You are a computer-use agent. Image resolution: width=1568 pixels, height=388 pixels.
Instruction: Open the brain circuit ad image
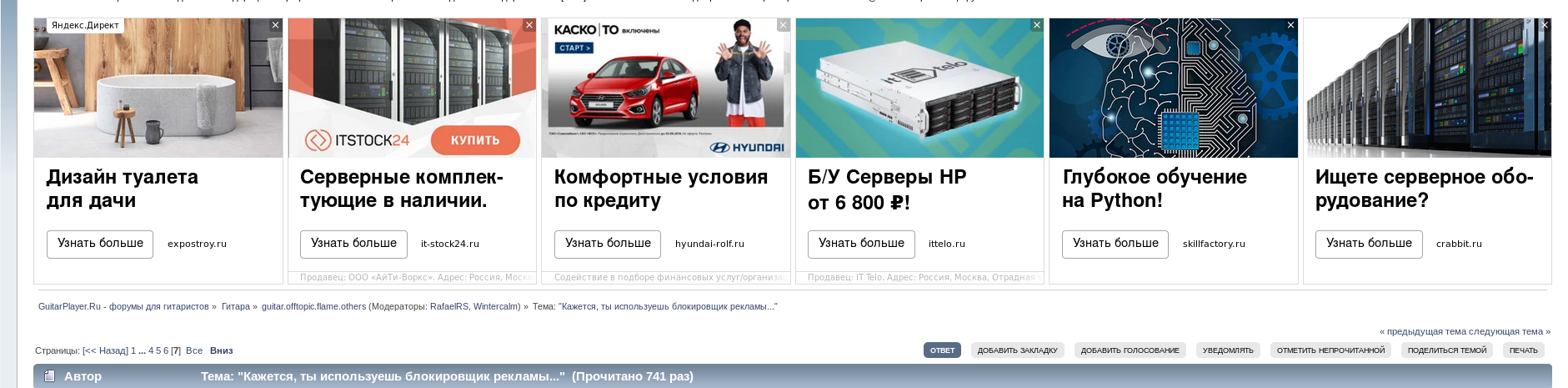coord(1173,88)
